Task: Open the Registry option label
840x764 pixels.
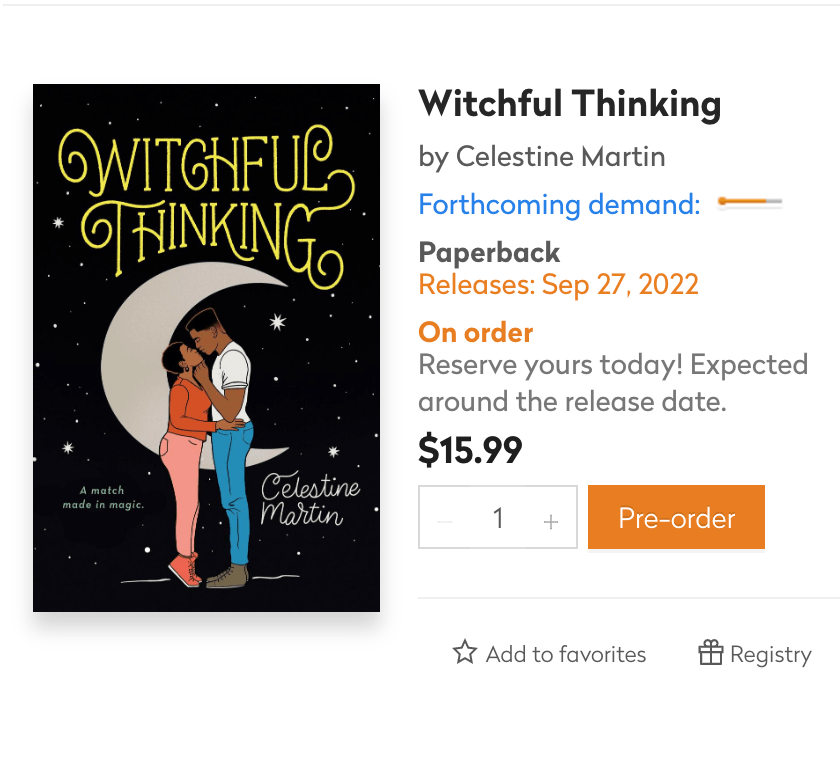Action: click(770, 655)
